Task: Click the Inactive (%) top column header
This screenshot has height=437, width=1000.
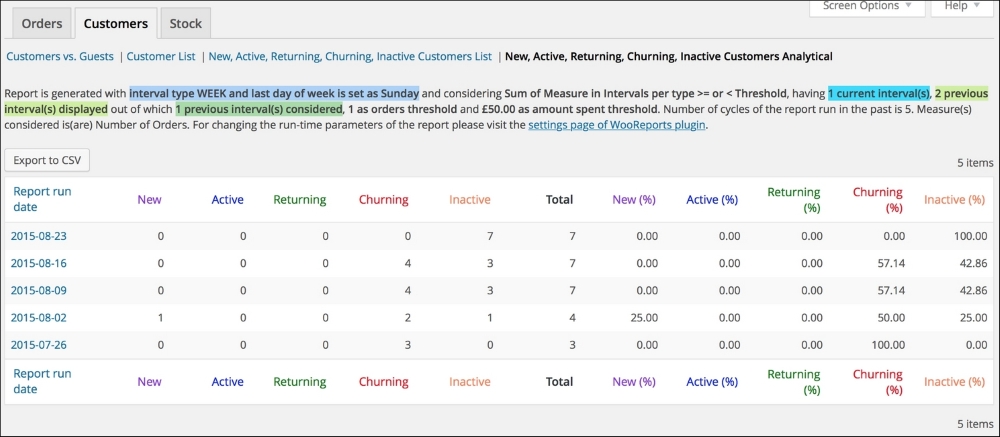Action: (954, 200)
